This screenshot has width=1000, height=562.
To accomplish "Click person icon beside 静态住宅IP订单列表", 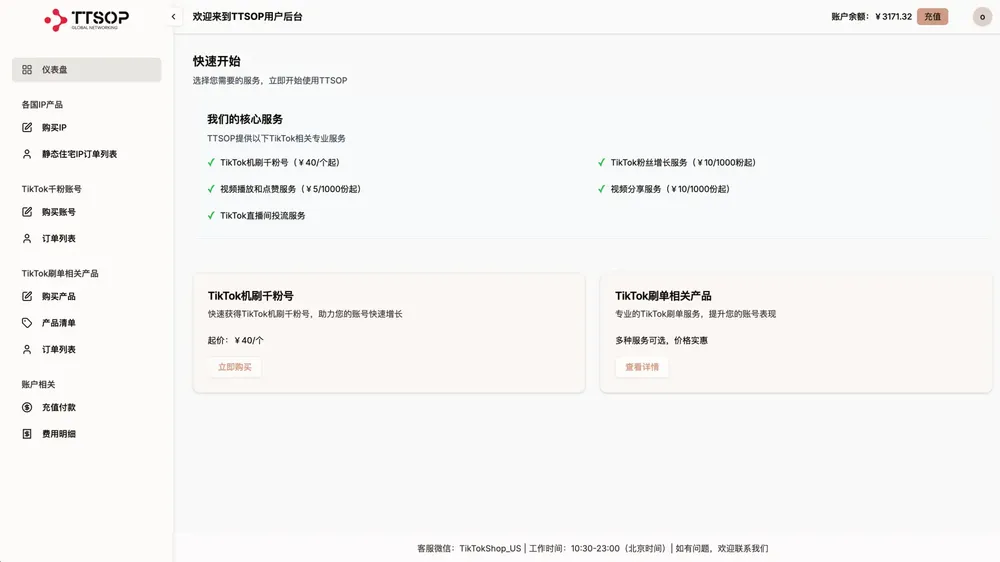I will 27,154.
